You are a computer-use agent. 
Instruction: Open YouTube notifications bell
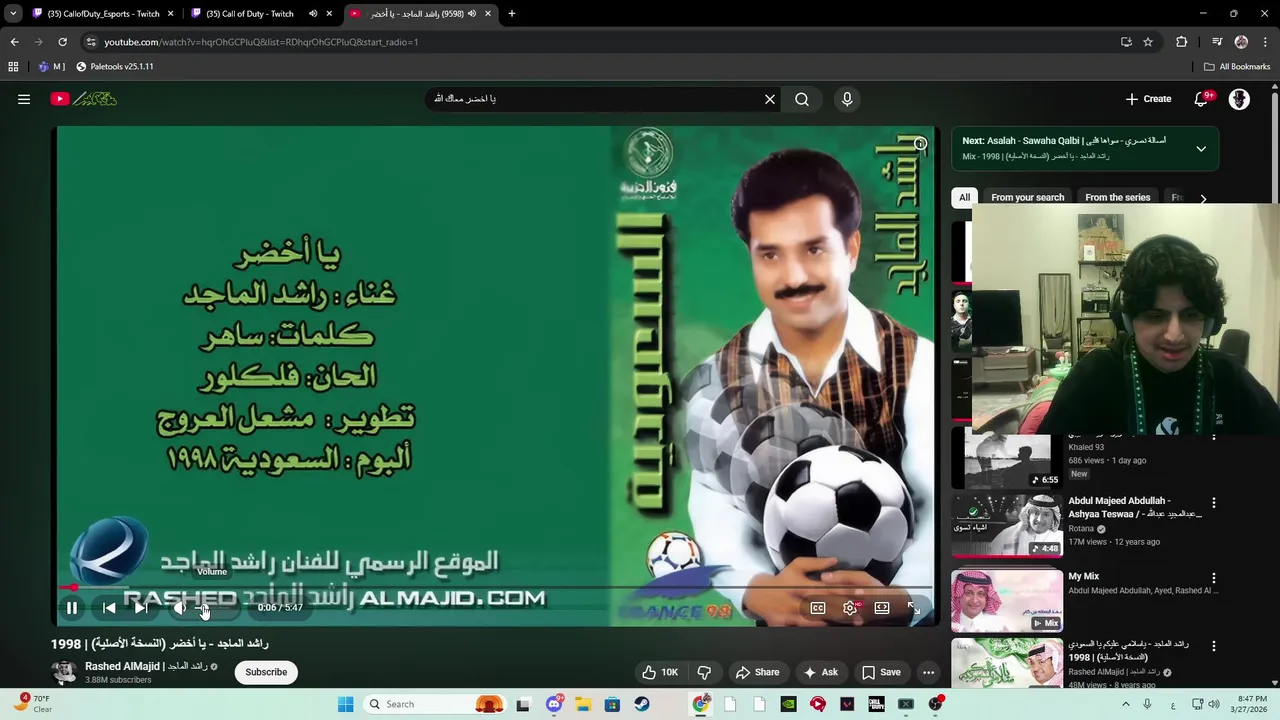(x=1202, y=99)
